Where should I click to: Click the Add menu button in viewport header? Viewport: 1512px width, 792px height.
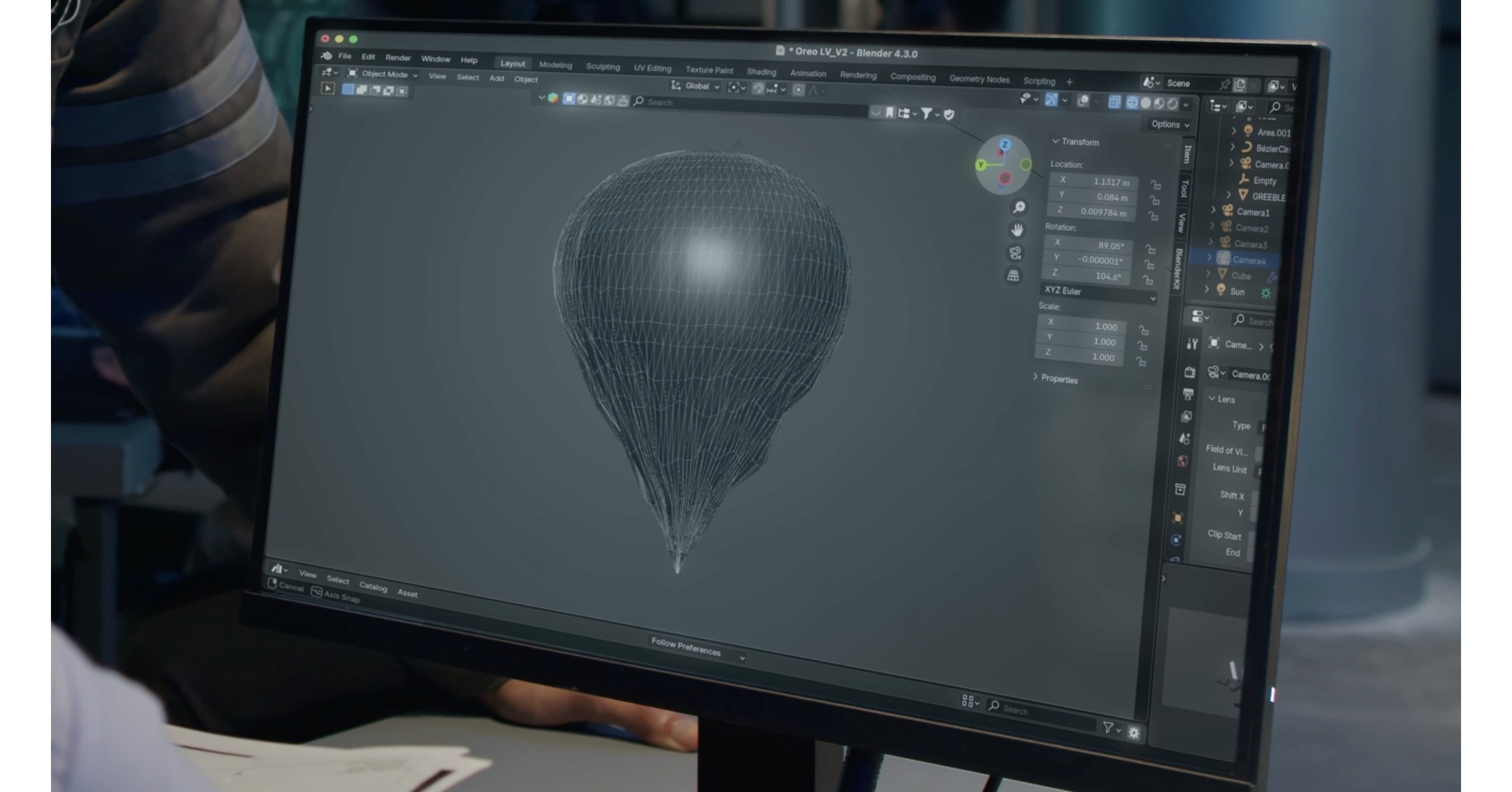497,78
